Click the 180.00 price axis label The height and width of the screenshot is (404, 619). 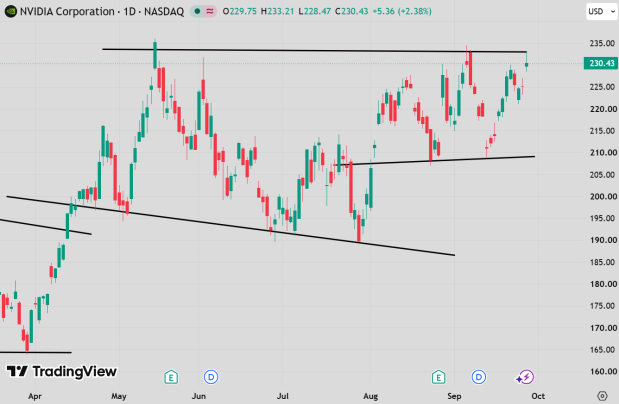click(603, 284)
